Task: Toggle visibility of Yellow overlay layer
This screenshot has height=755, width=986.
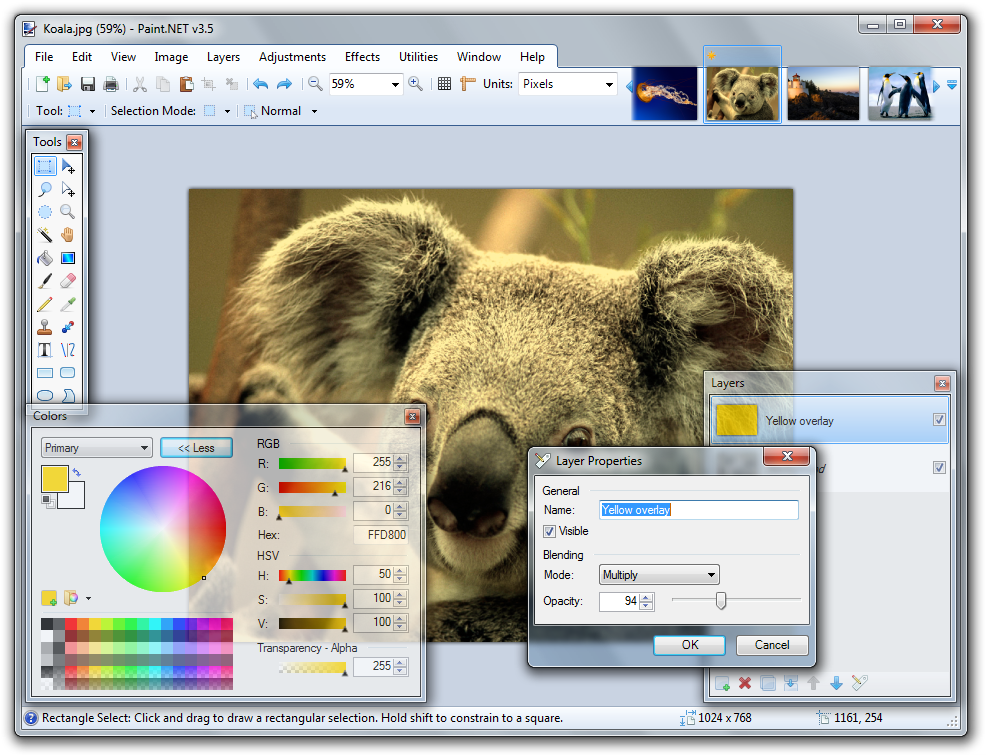Action: tap(939, 420)
